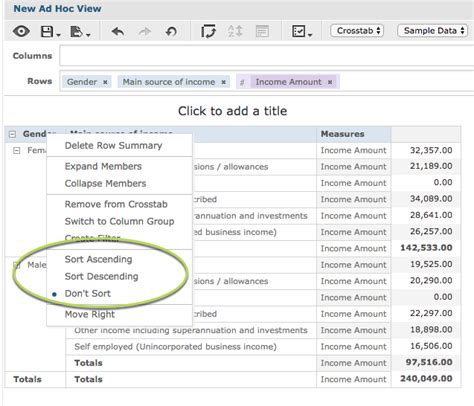This screenshot has height=406, width=474.
Task: Click the undo arrow icon
Action: 118,32
